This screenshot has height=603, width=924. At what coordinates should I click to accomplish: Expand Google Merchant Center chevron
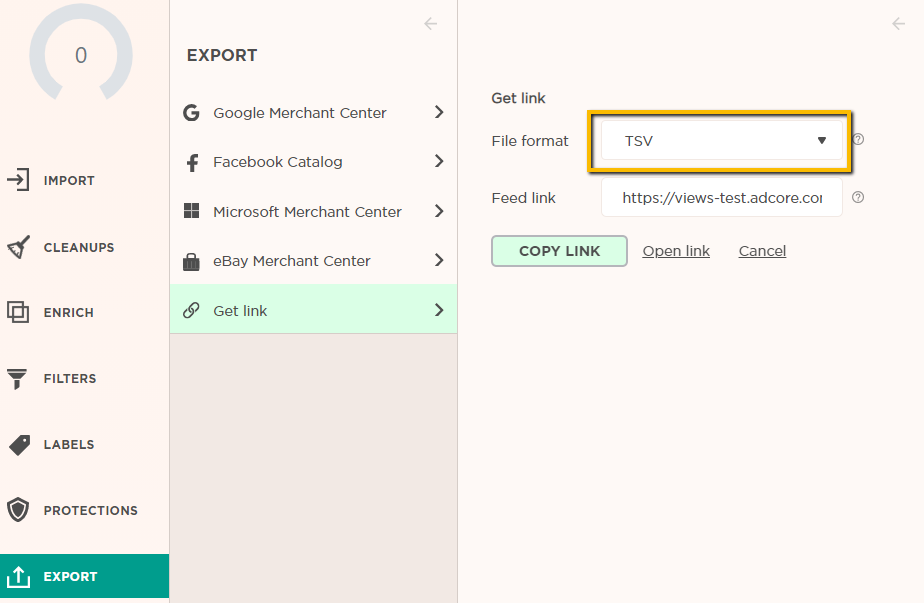pyautogui.click(x=438, y=113)
